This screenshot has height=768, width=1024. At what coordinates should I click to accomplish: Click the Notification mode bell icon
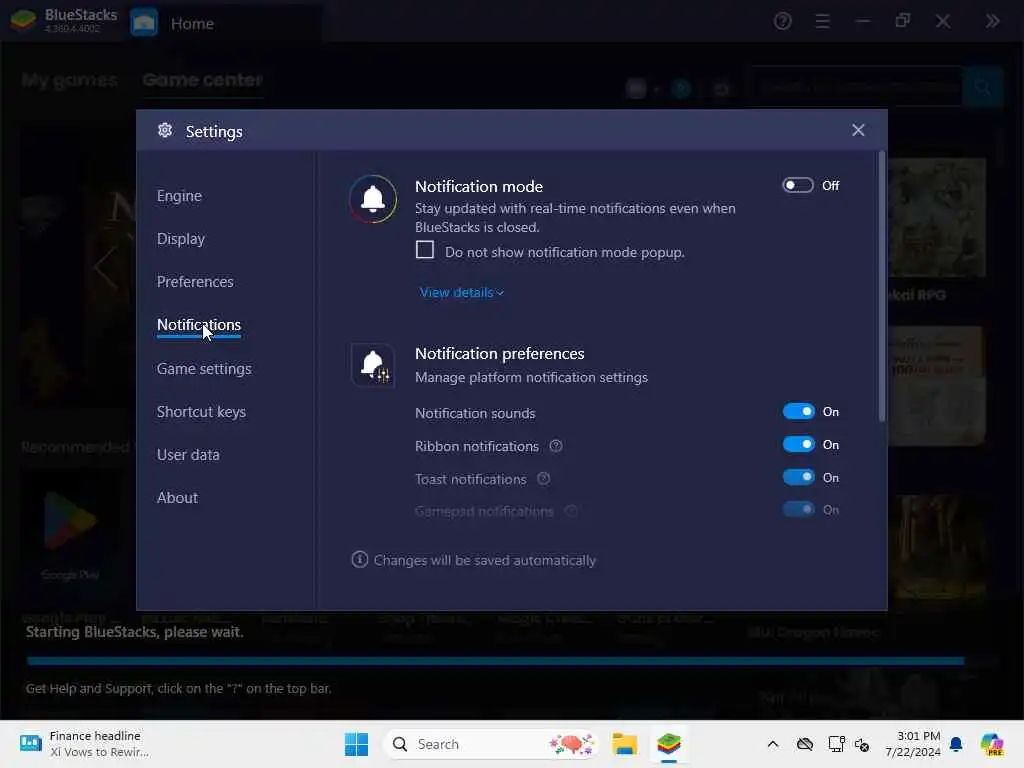click(x=373, y=199)
